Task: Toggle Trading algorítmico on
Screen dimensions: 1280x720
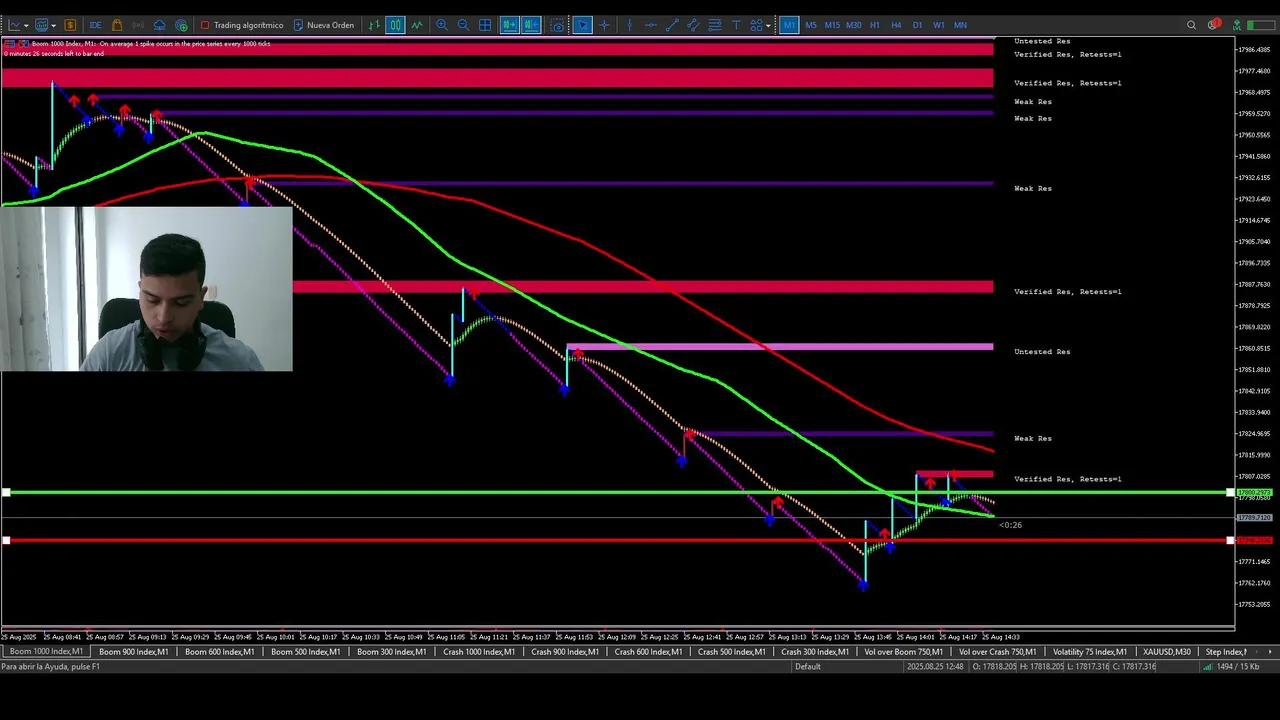Action: click(242, 25)
